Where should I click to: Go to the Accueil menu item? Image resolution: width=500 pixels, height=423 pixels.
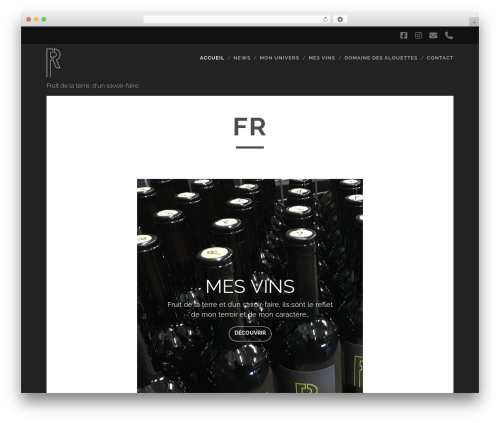[212, 58]
